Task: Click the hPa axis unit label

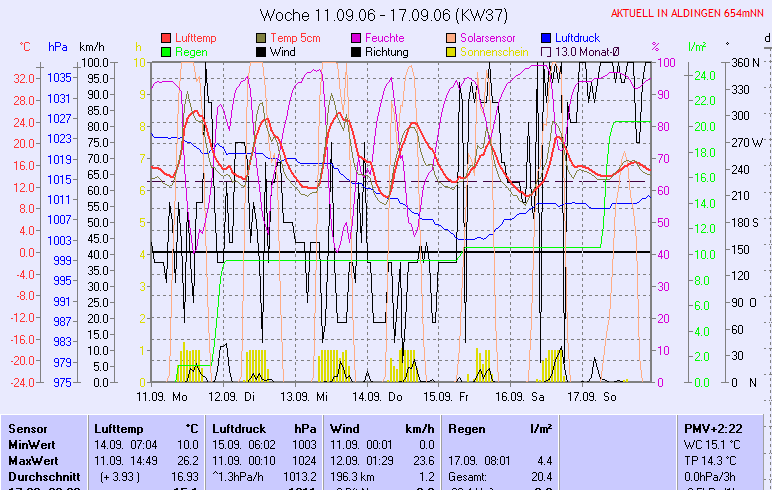Action: pyautogui.click(x=57, y=47)
